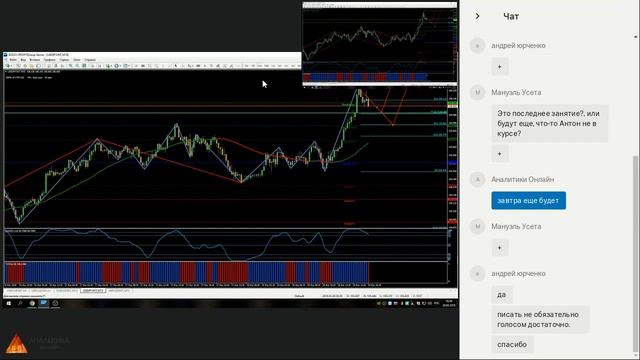Click the oscillator indicator subwindow
The height and width of the screenshot is (360, 640).
225,244
